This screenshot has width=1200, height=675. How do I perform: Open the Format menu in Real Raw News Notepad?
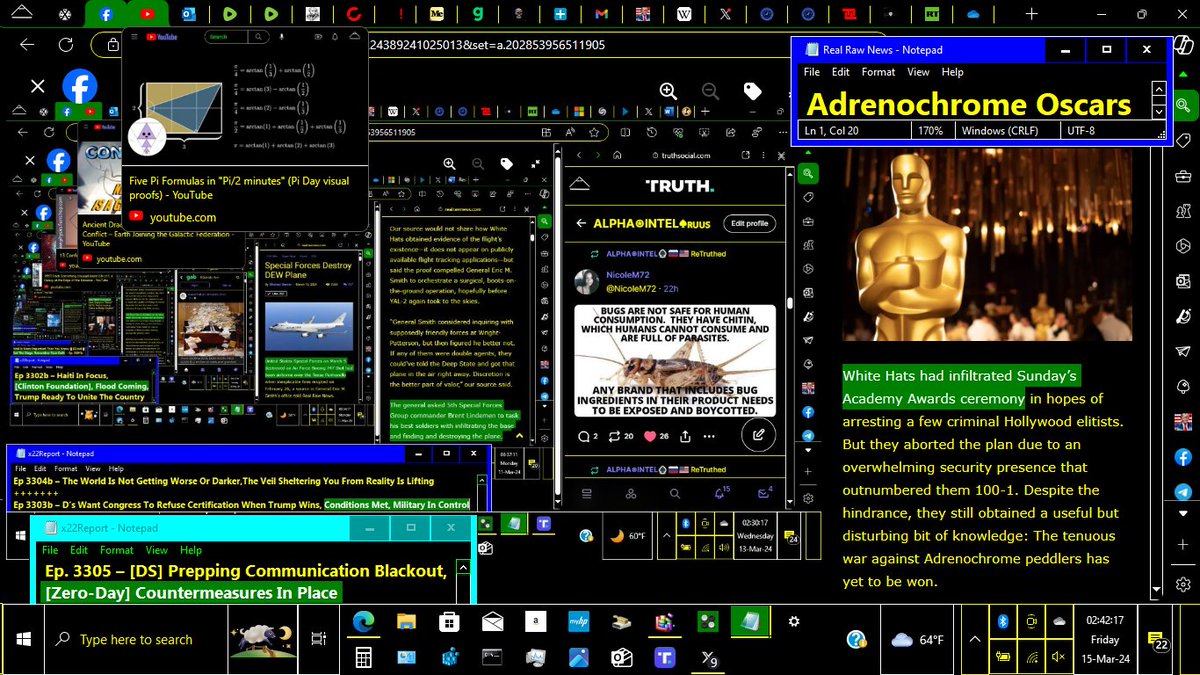(x=878, y=72)
